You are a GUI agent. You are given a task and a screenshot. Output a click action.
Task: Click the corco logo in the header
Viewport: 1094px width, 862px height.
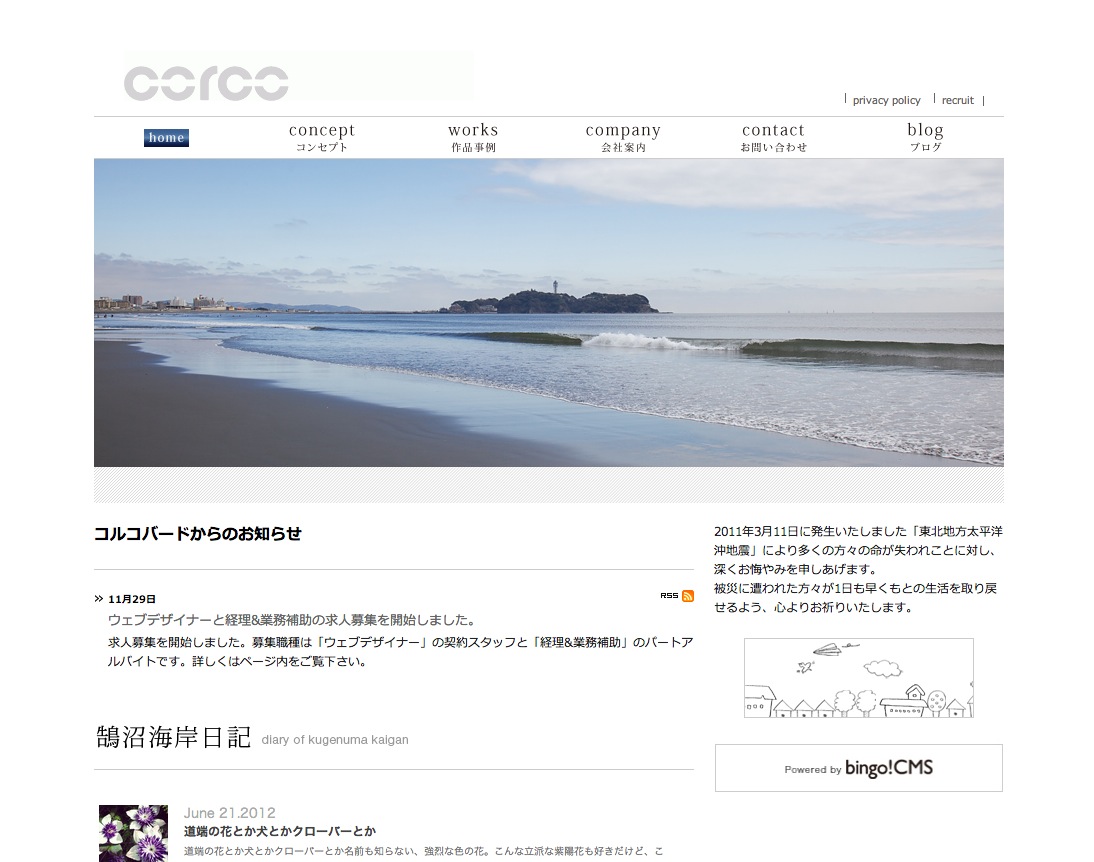207,82
